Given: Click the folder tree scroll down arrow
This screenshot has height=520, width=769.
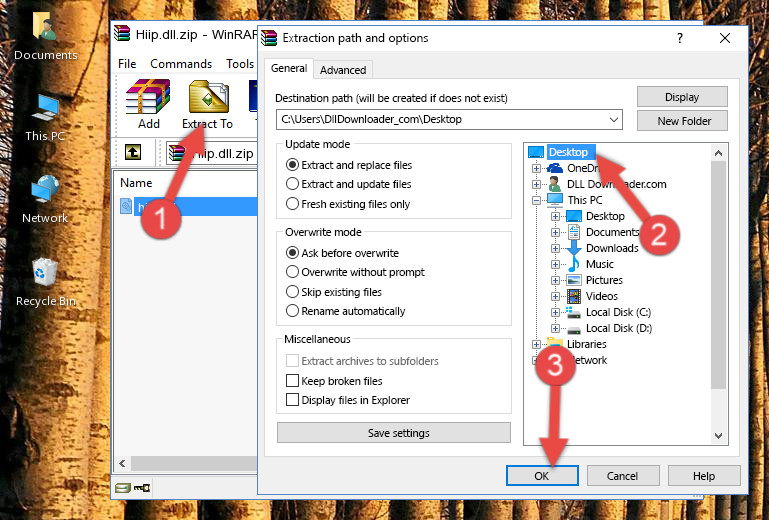Looking at the screenshot, I should click(718, 435).
